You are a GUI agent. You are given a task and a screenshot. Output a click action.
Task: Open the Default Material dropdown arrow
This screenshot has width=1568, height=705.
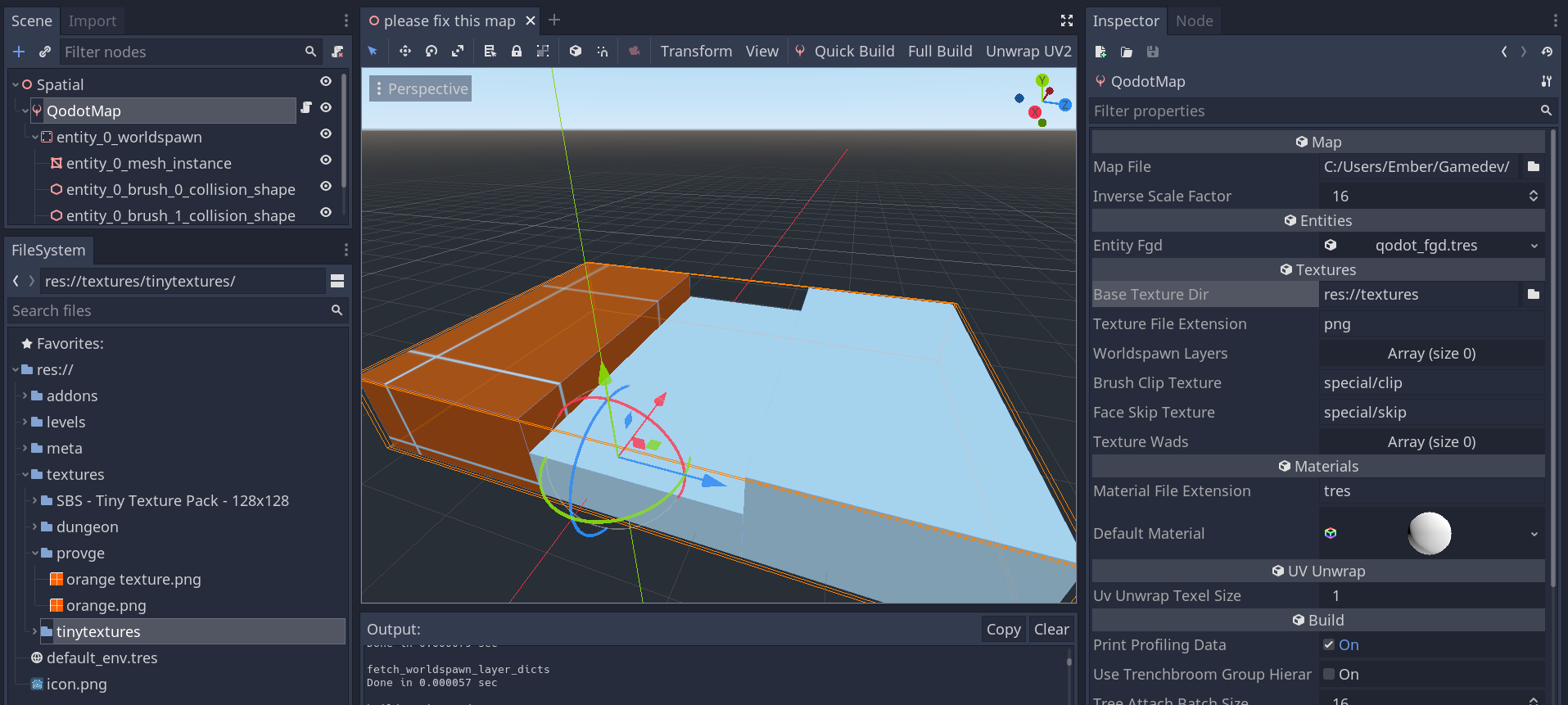[x=1534, y=534]
